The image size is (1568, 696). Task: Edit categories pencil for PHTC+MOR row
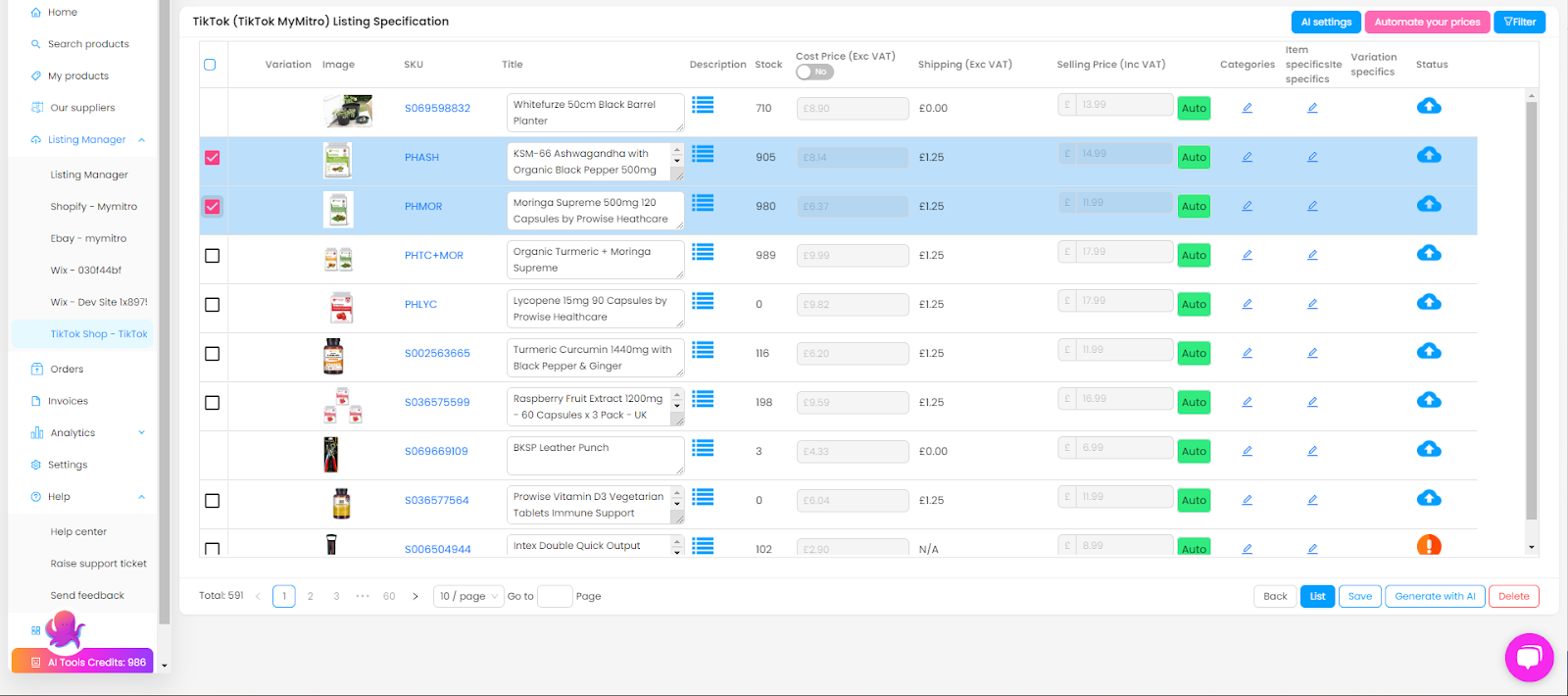[1248, 255]
